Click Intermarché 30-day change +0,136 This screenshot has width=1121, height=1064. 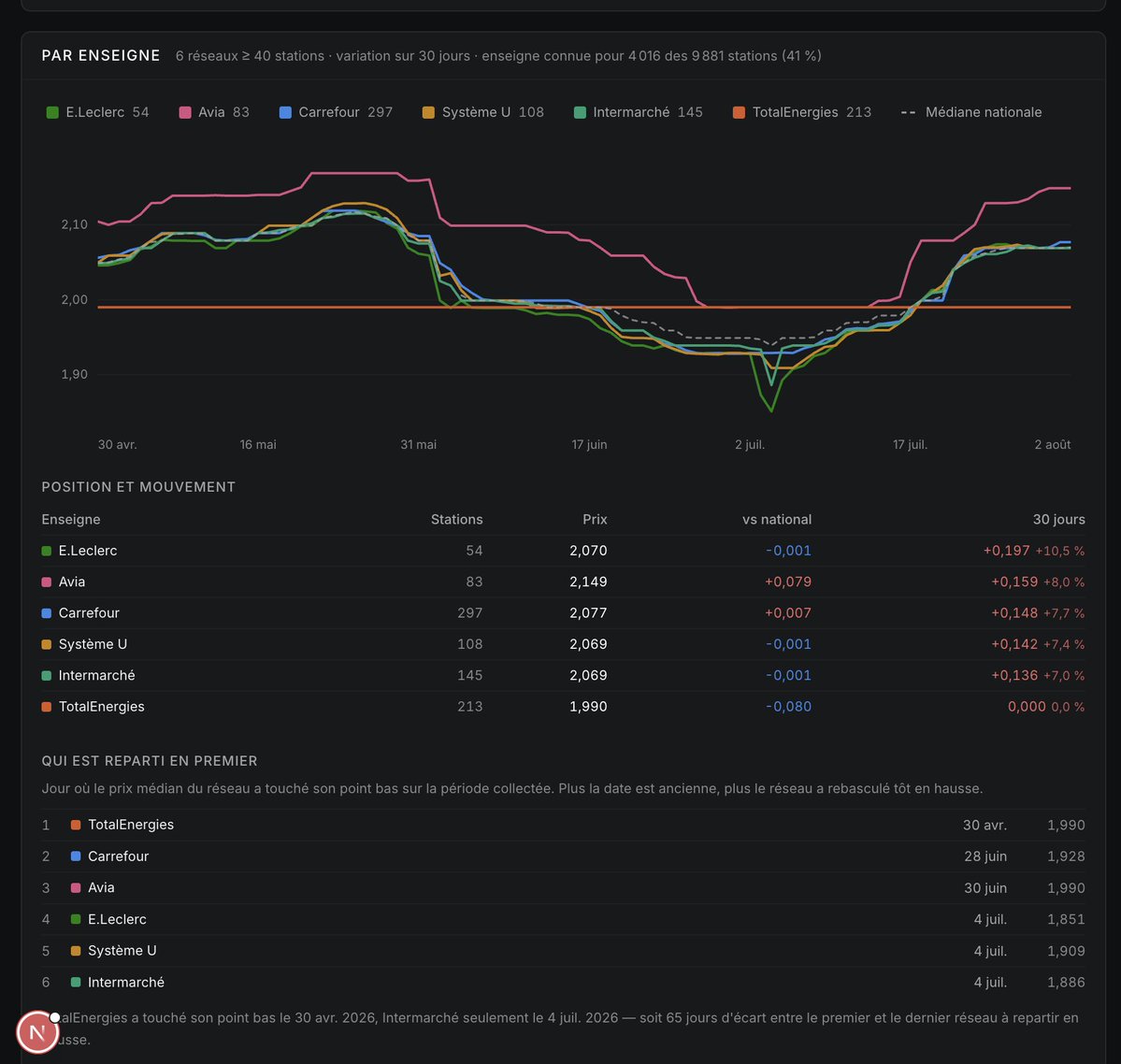pos(1014,675)
